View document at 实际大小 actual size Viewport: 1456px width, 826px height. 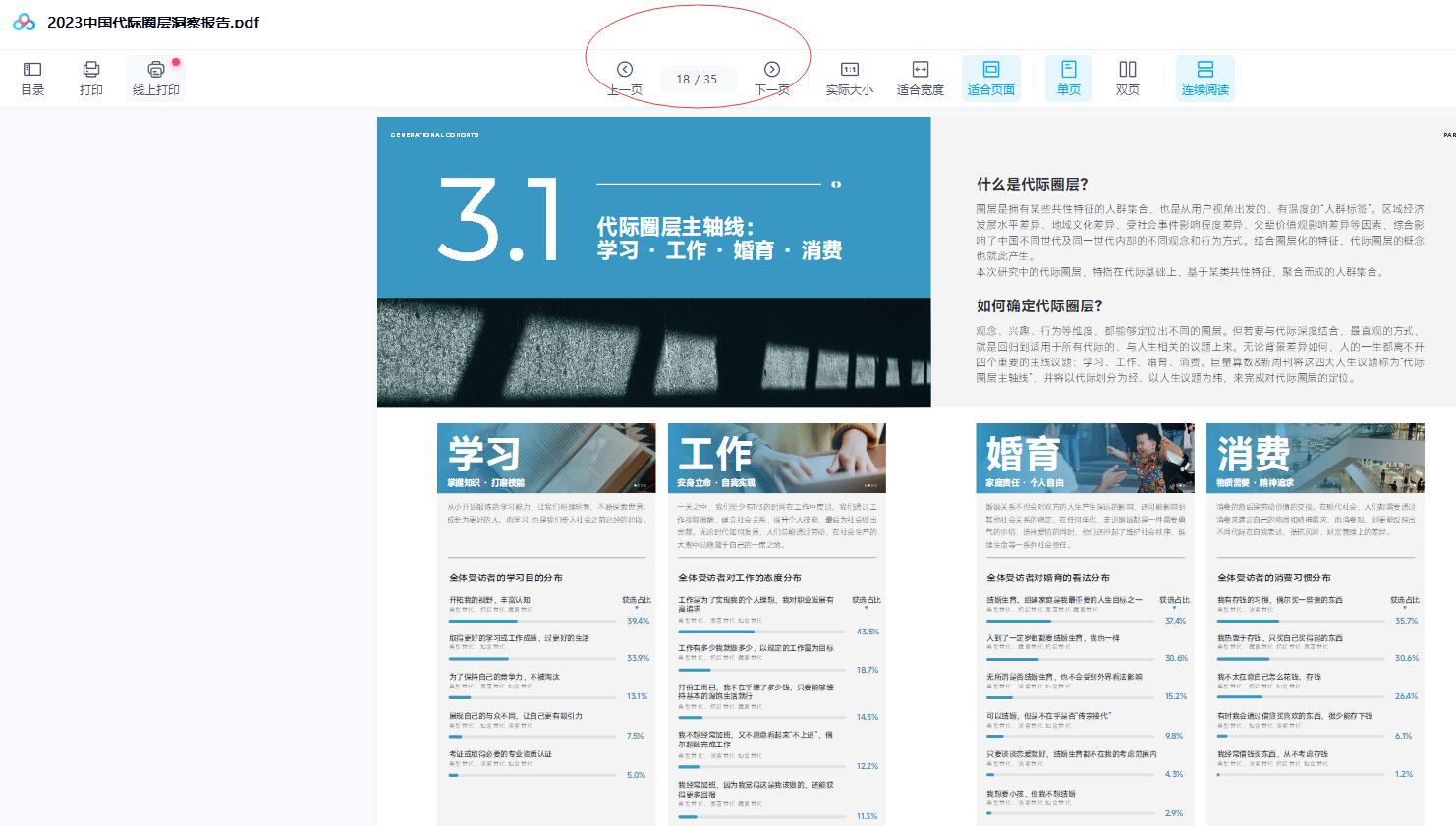[849, 77]
